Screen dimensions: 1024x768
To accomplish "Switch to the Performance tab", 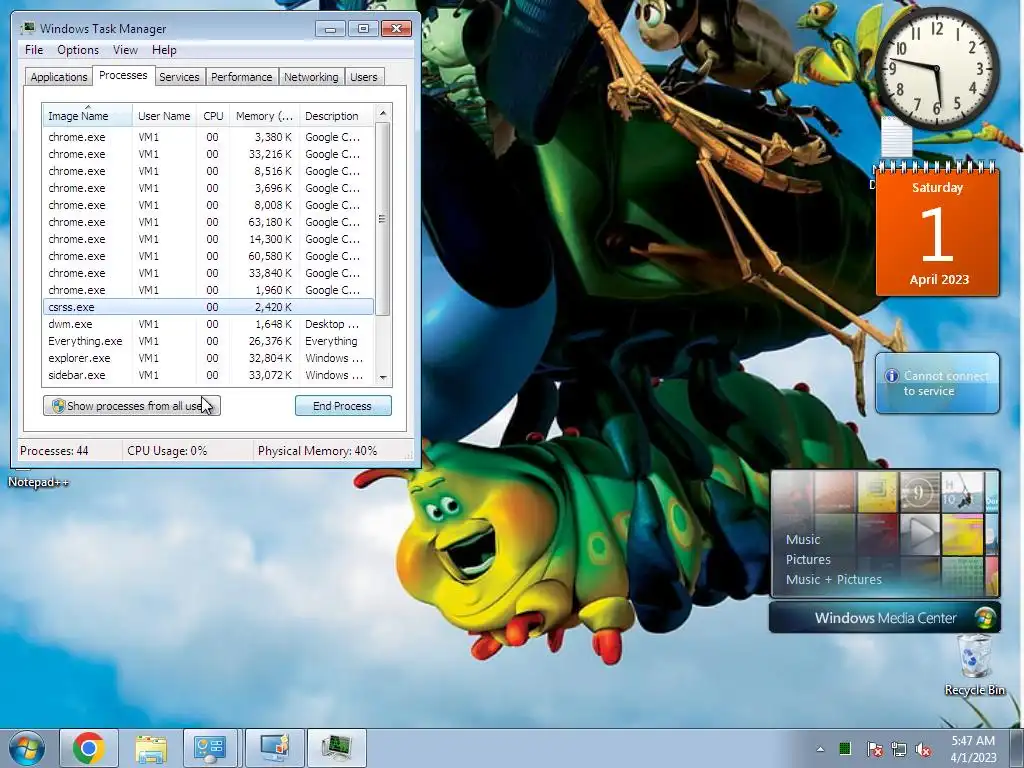I will point(242,77).
